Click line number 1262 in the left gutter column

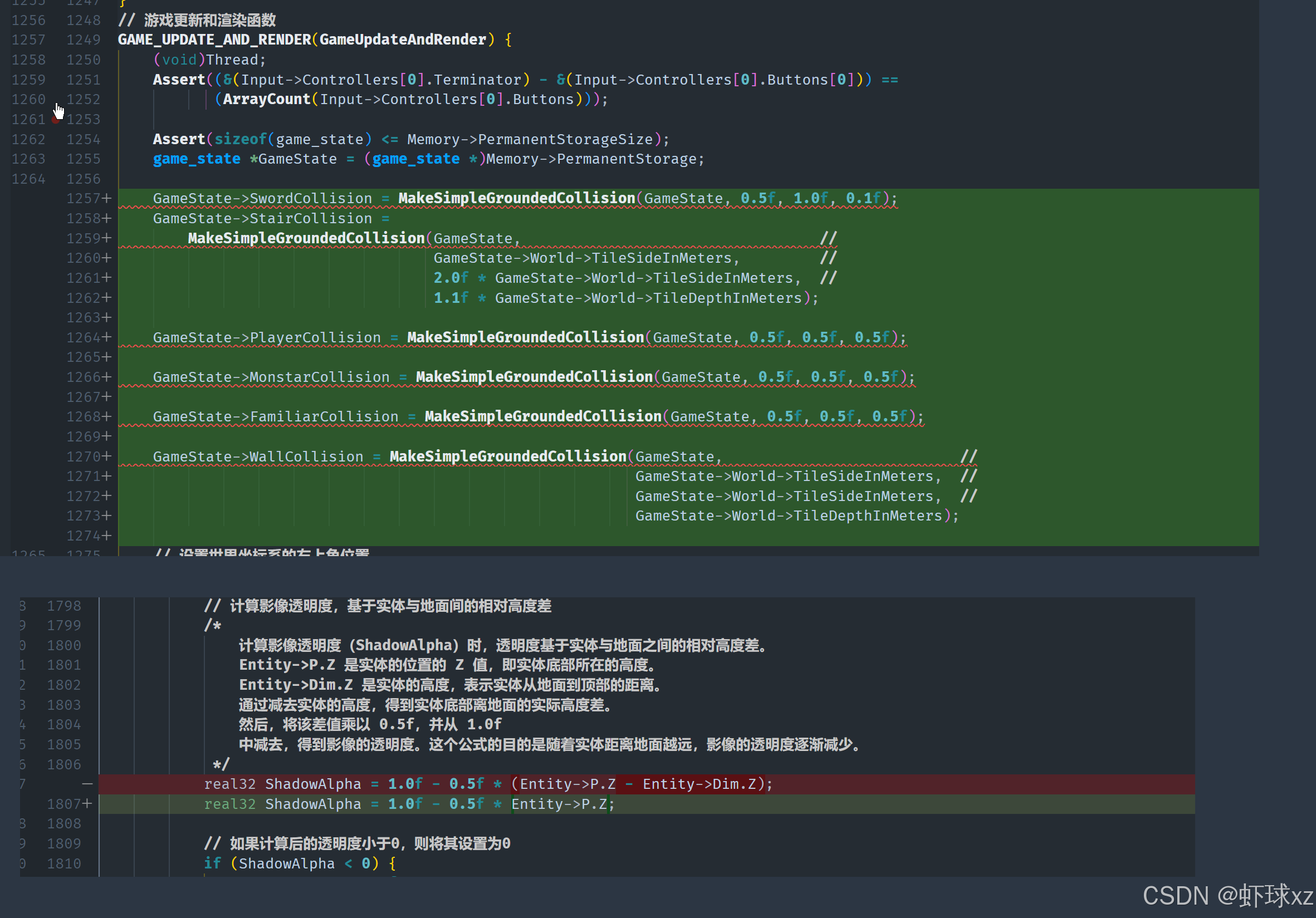[28, 139]
